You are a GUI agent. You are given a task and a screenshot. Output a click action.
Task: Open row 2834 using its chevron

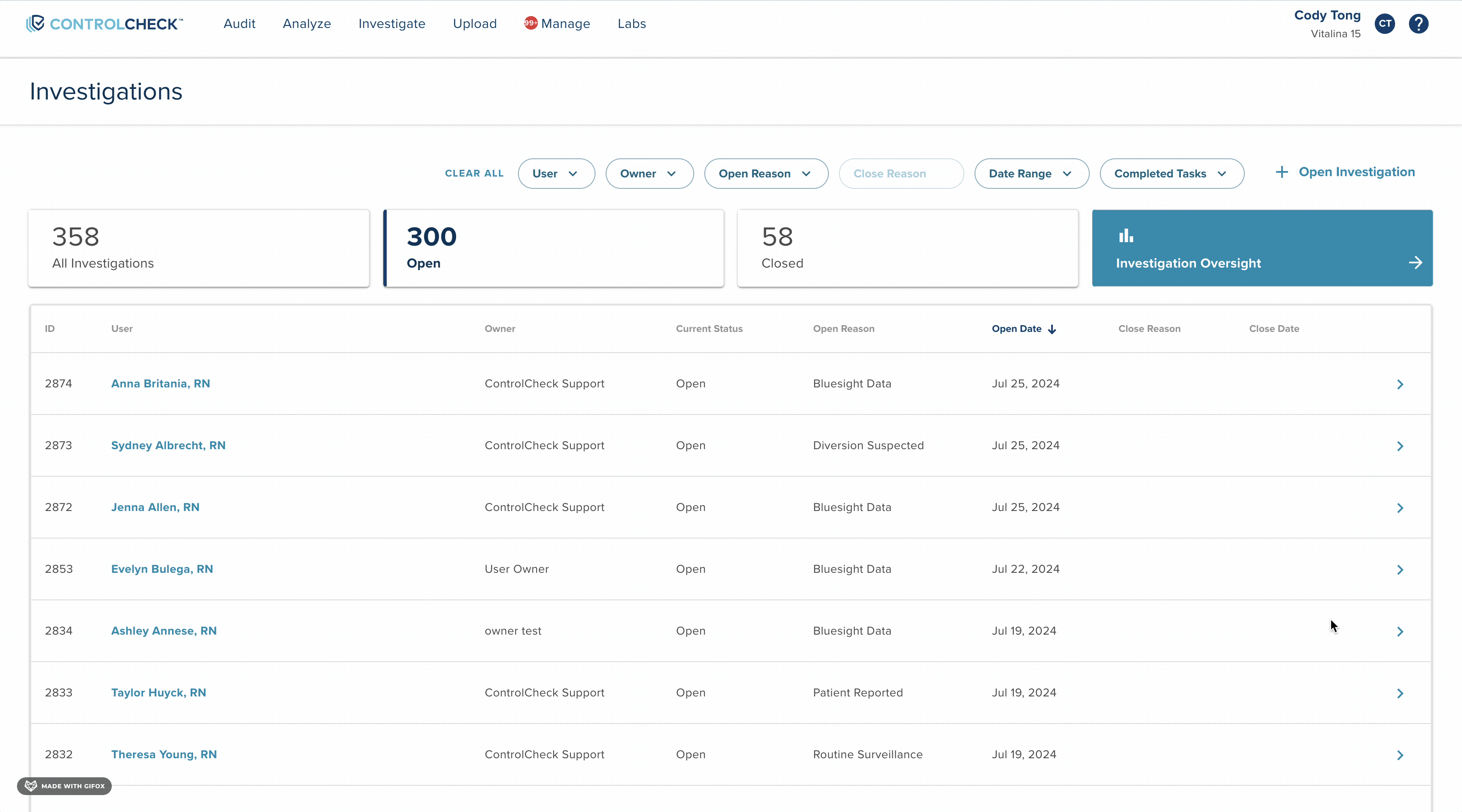click(1400, 632)
